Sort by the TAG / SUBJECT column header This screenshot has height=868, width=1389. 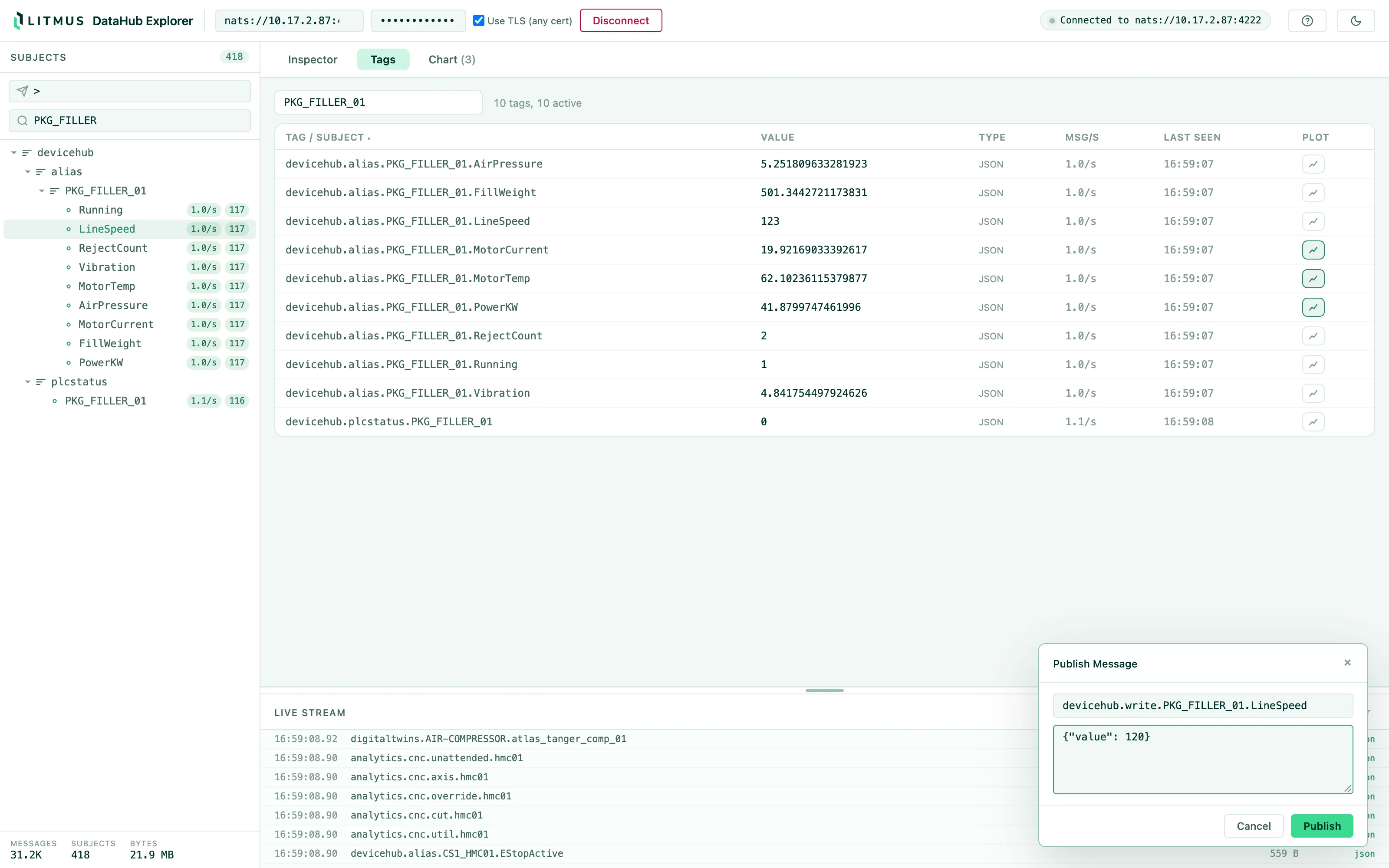tap(328, 137)
